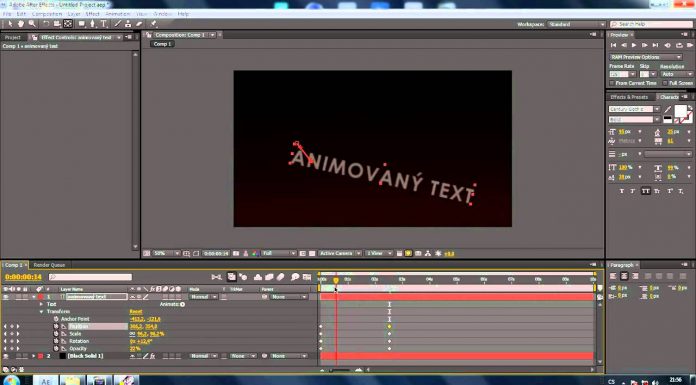Check the From Current Time checkbox
Viewport: 696px width, 385px height.
coord(612,83)
